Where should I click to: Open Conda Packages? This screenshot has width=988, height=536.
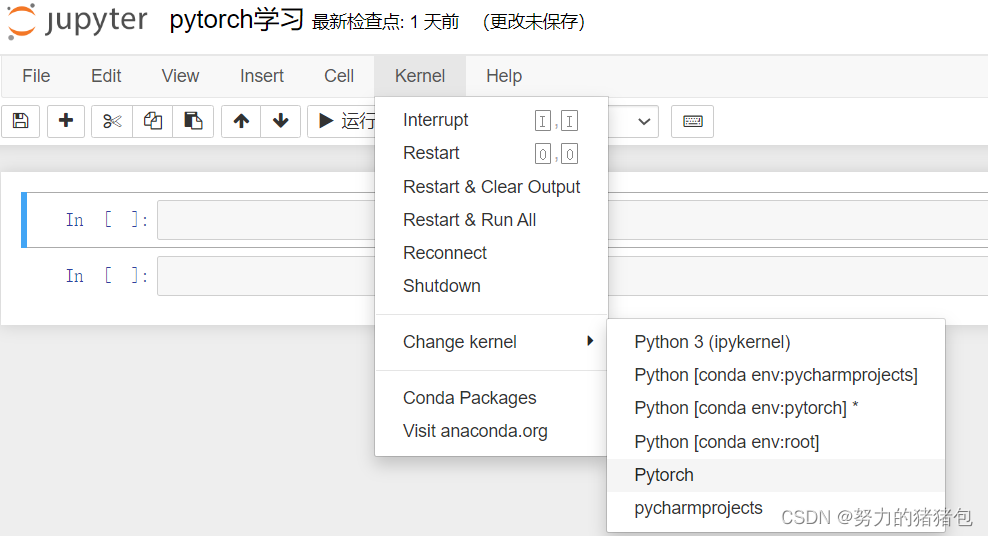coord(491,398)
